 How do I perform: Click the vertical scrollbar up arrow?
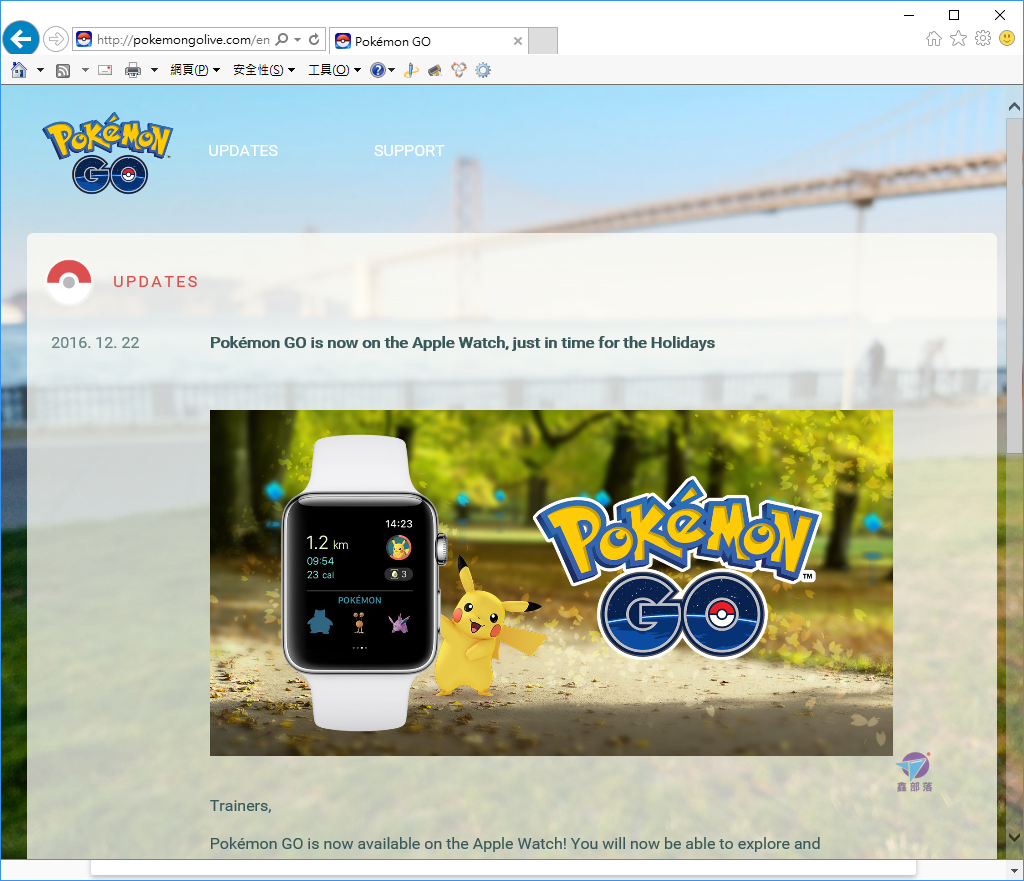1014,106
